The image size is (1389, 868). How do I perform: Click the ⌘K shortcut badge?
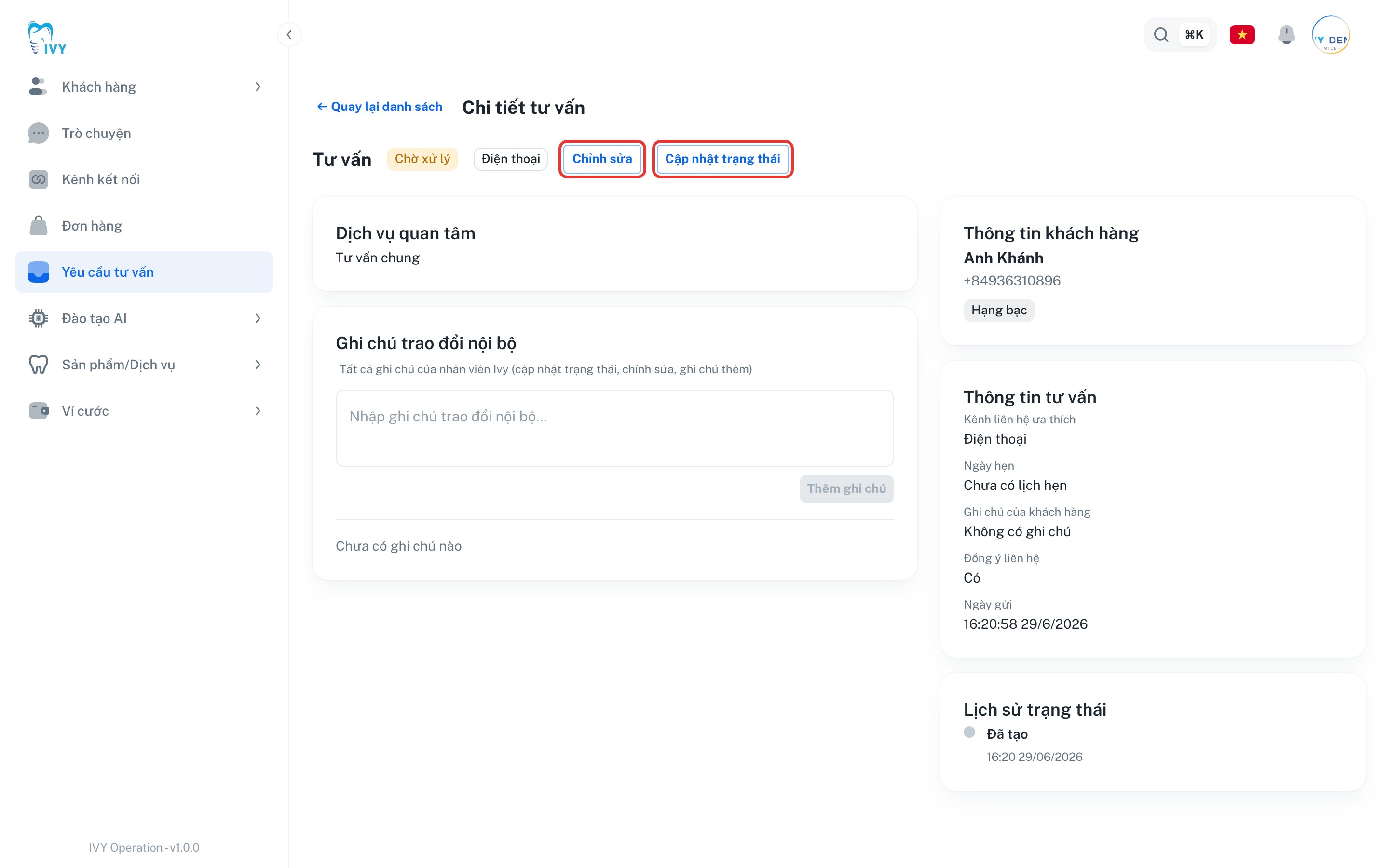coord(1194,35)
